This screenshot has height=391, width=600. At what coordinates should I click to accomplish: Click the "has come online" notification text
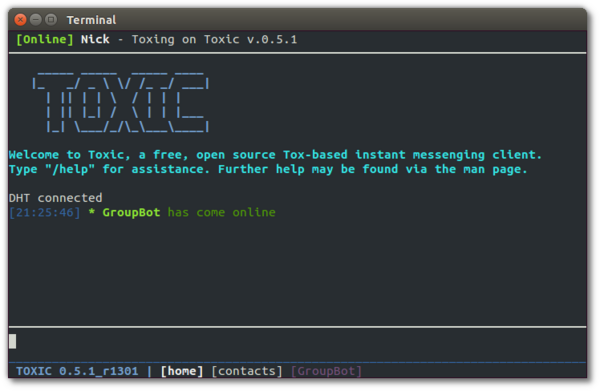pos(222,213)
